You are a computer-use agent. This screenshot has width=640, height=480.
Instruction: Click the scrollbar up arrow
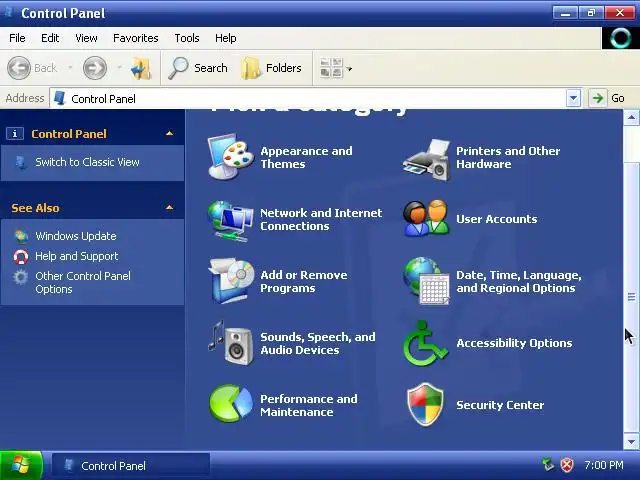[631, 118]
